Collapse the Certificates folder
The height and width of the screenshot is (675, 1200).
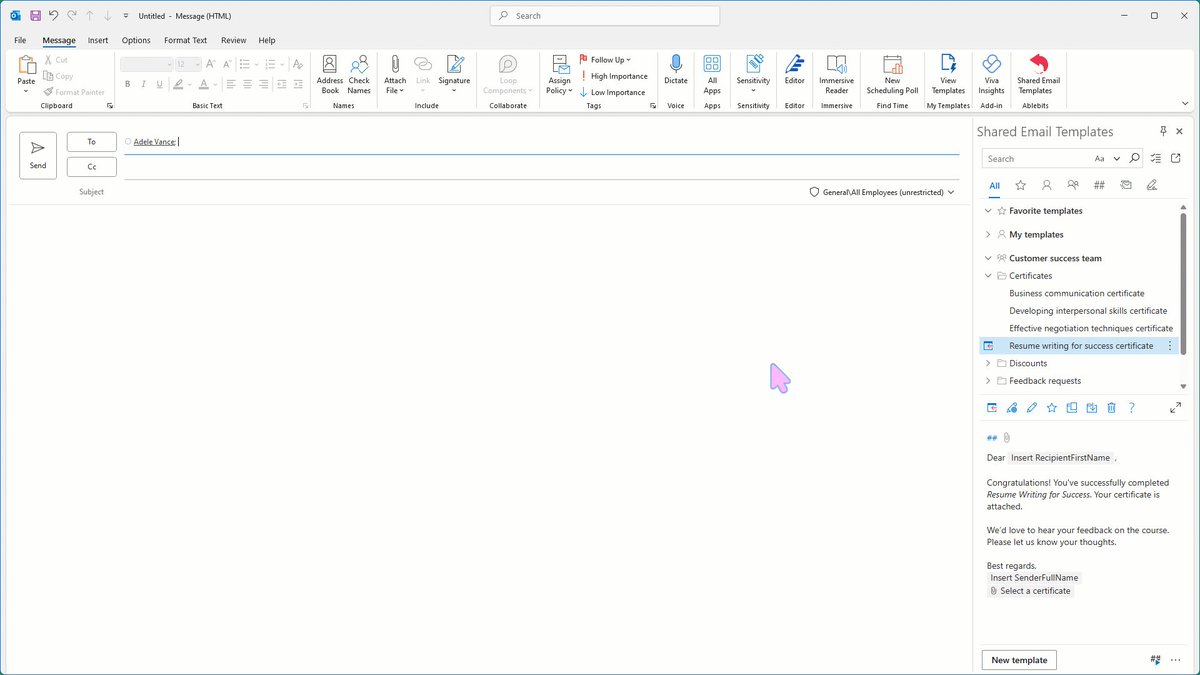point(988,276)
